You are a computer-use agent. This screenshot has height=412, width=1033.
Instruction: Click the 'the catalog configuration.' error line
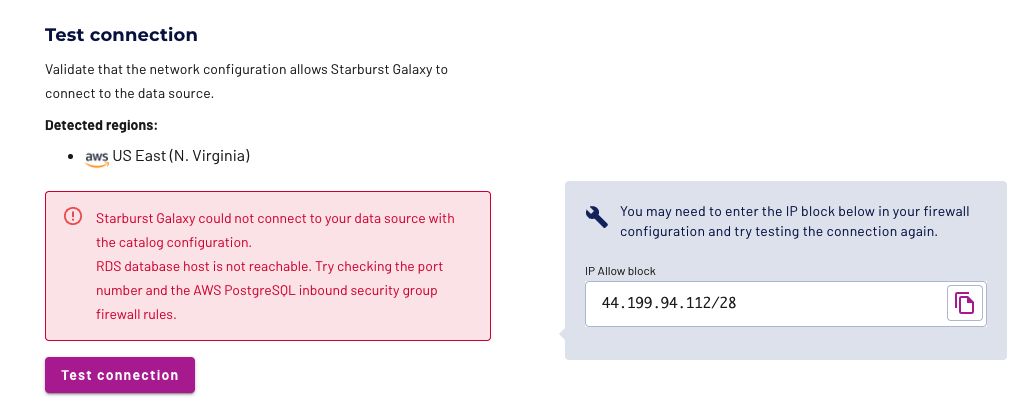tap(173, 242)
